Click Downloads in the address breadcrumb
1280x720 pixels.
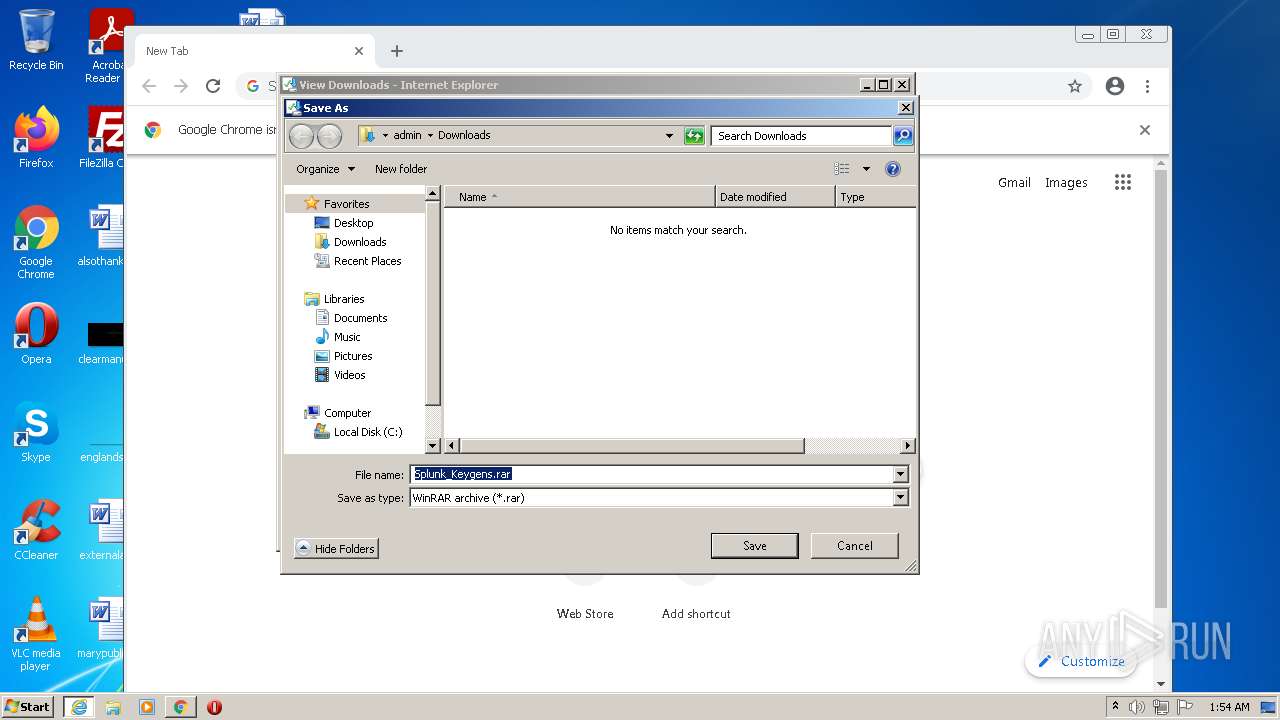pos(464,135)
